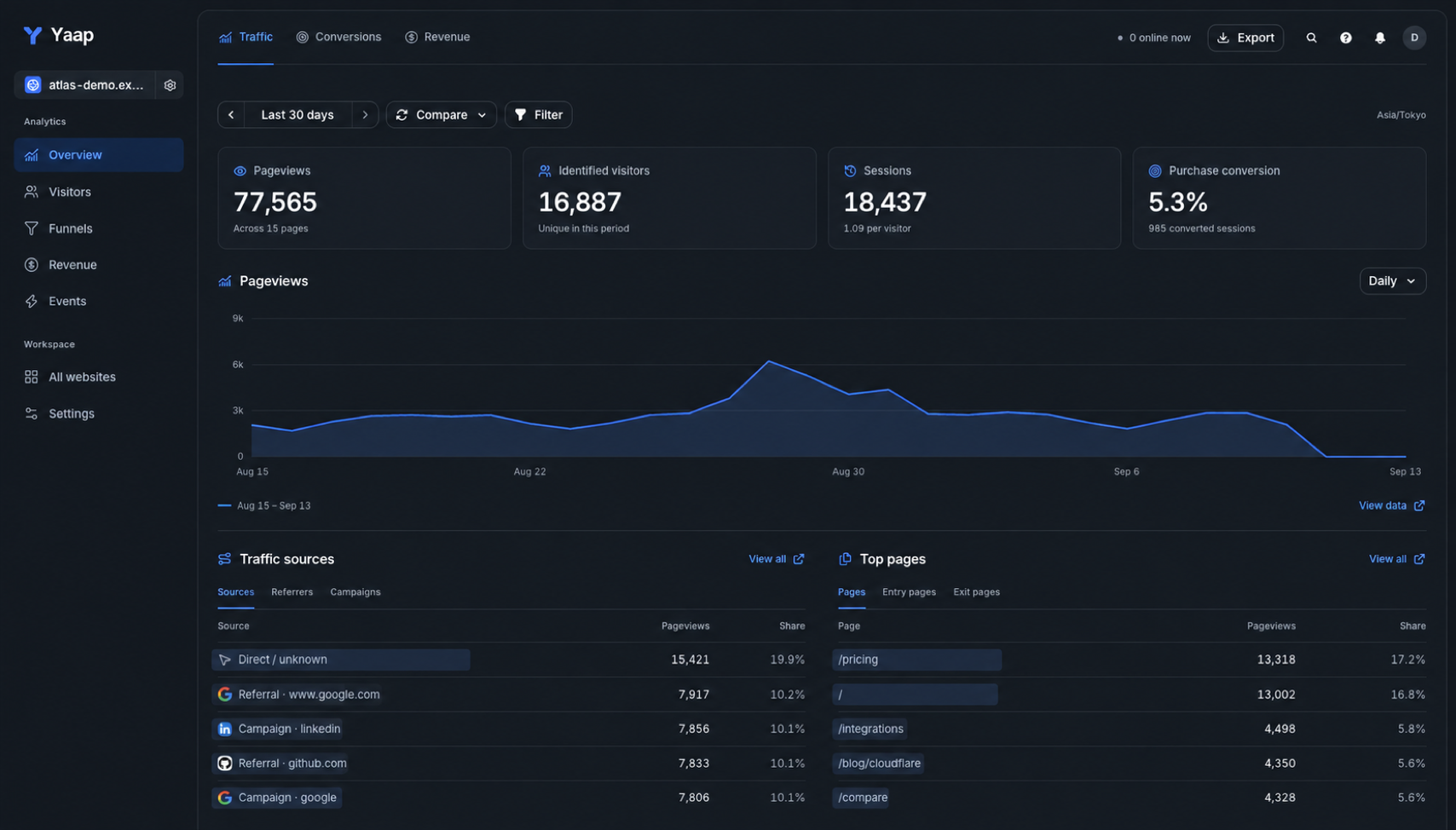The height and width of the screenshot is (830, 1456).
Task: Click the /blog/cloudflare page row
Action: (x=1131, y=764)
